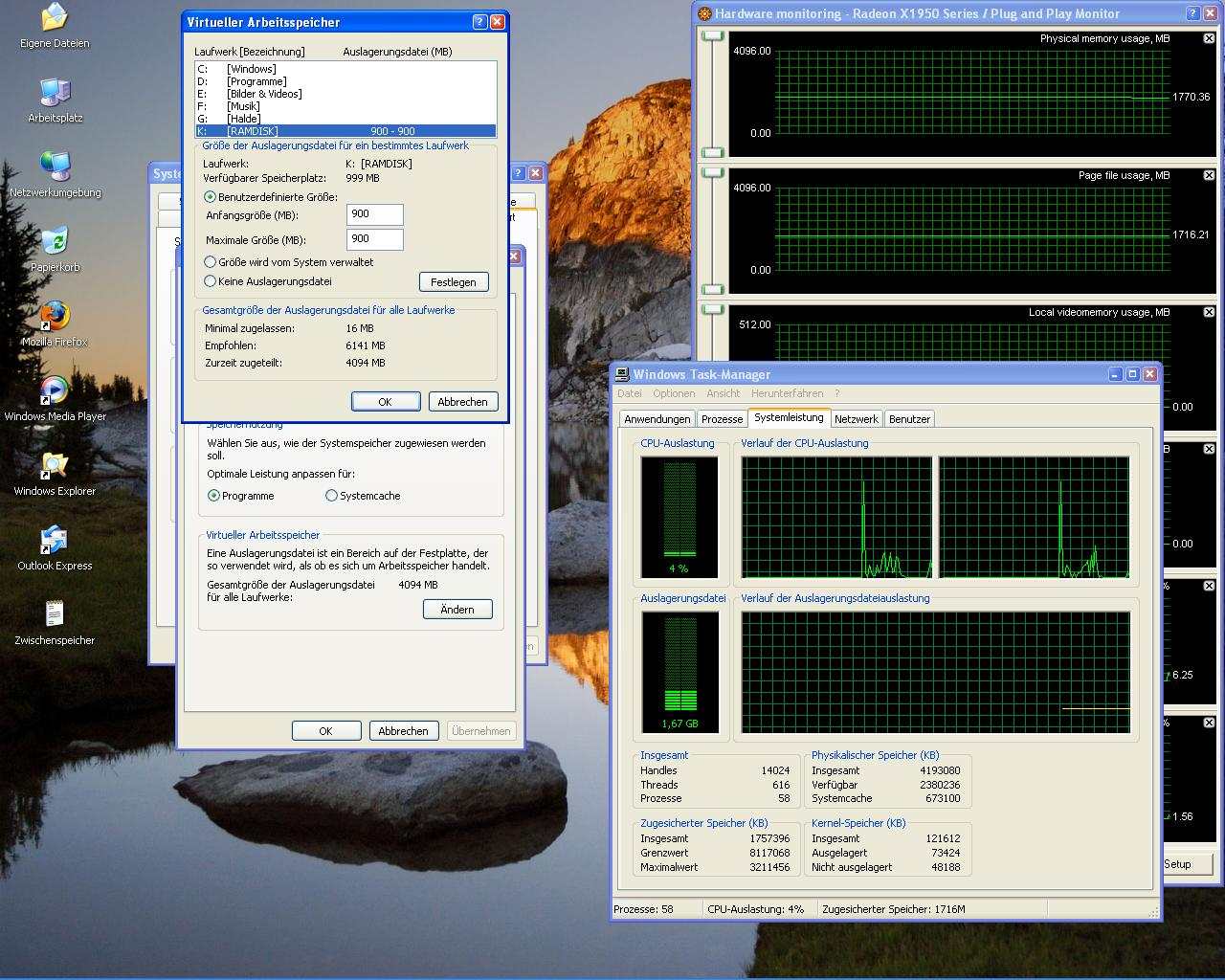This screenshot has width=1225, height=980.
Task: Grab top slider handle beside Physical memory graph
Action: 712,35
